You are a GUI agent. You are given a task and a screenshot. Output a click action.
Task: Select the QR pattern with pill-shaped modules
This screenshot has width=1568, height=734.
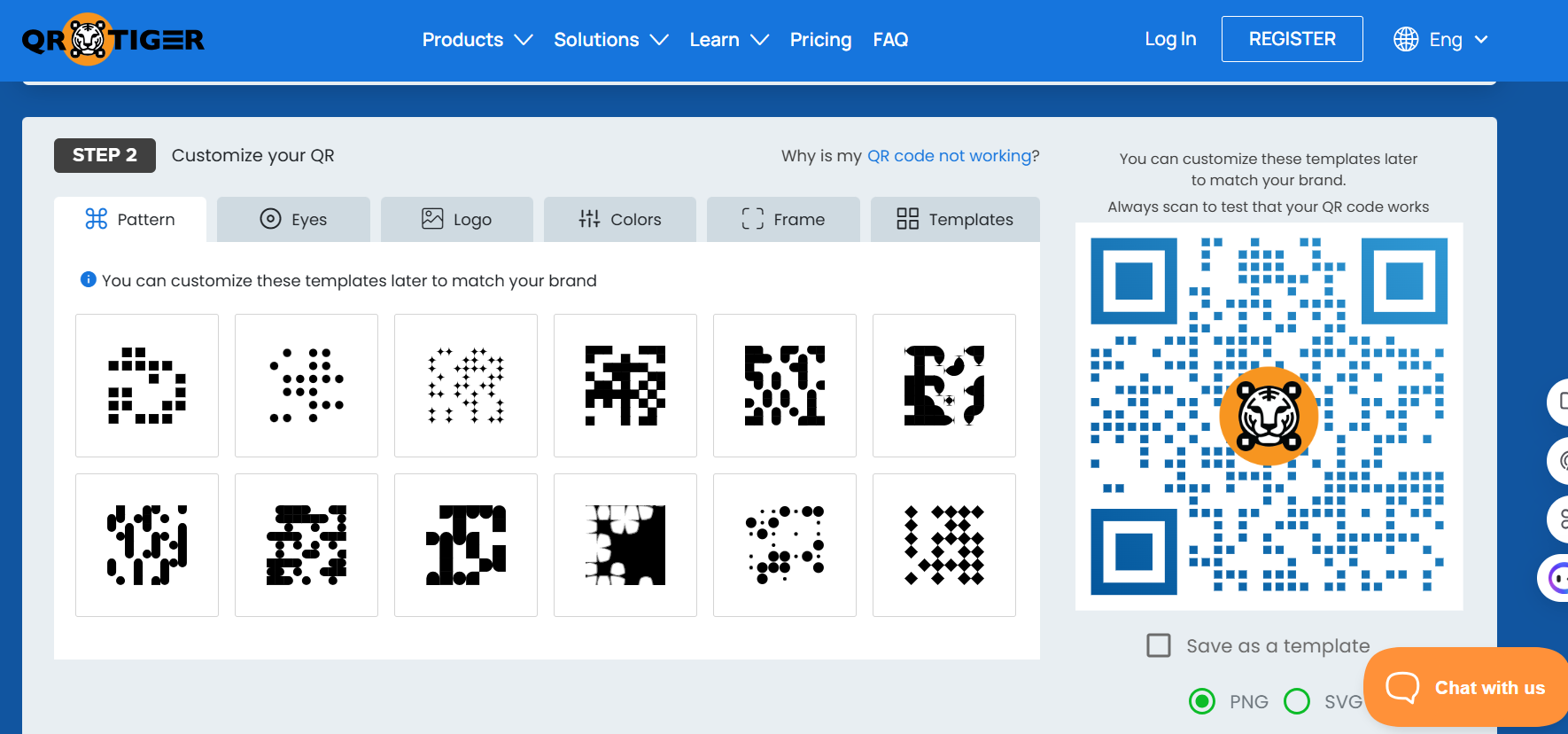click(785, 386)
